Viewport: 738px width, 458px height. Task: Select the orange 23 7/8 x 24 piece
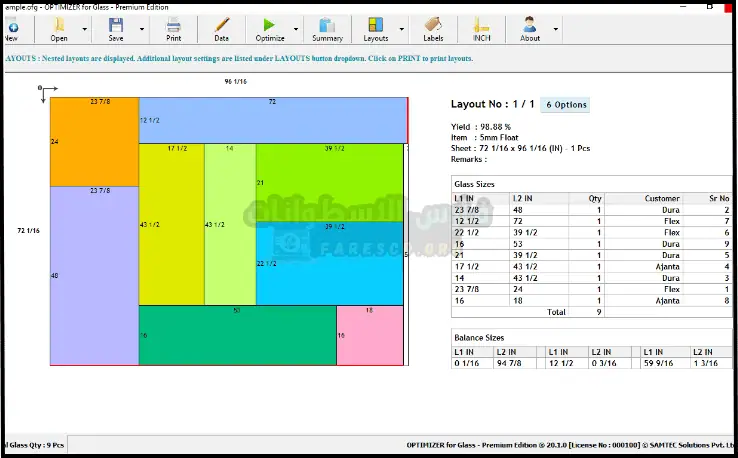coord(94,142)
